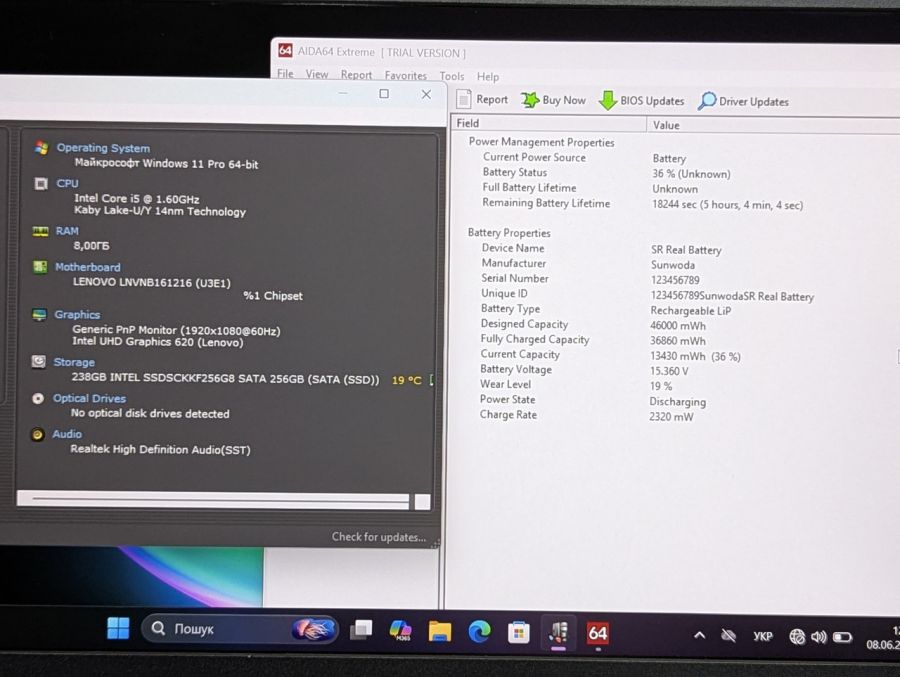Open the Report menu in AIDA64
Screen dimensions: 900x677
tap(356, 75)
